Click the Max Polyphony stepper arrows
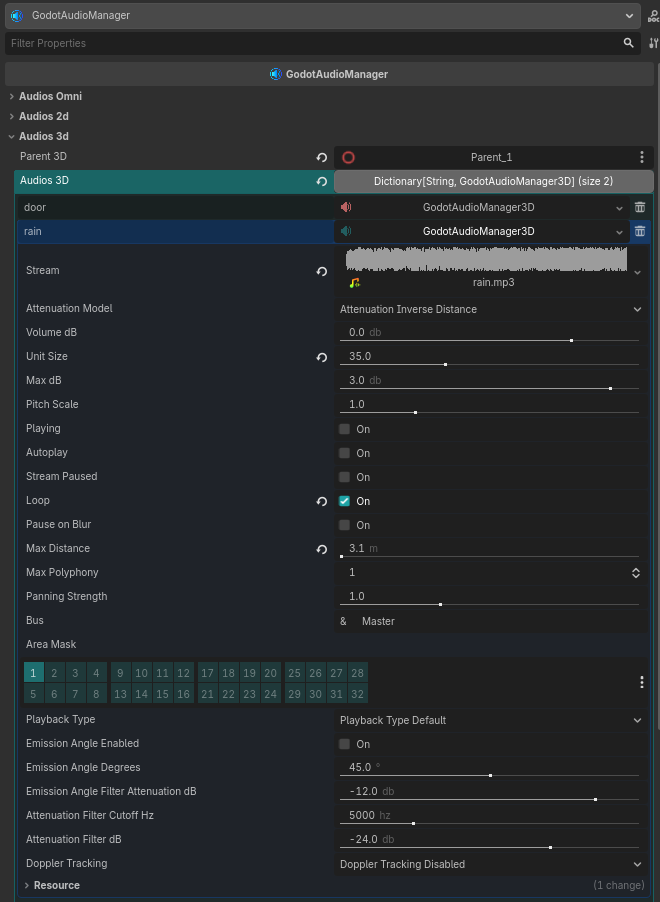 point(636,573)
